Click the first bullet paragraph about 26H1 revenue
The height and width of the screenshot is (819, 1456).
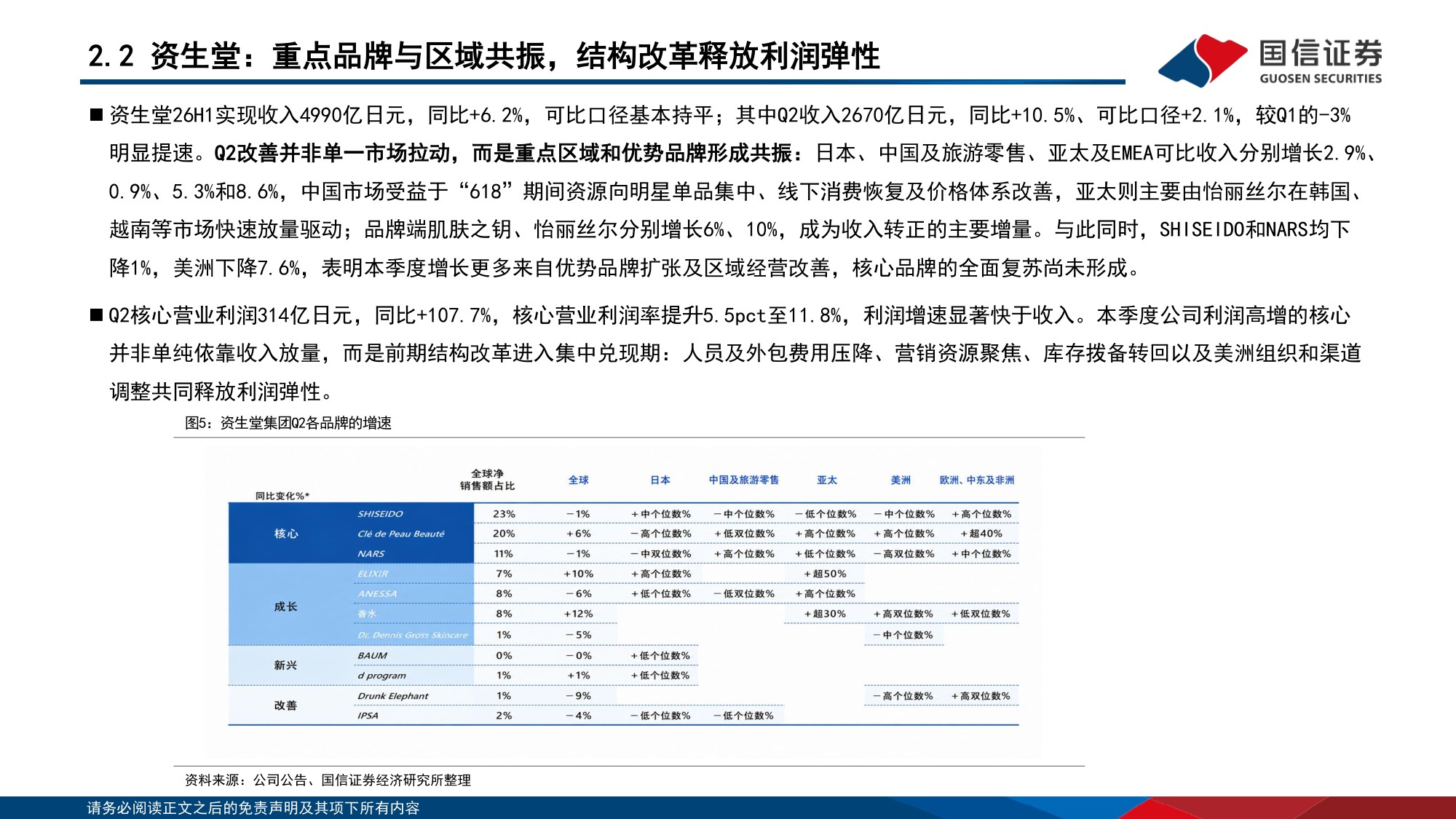[x=741, y=191]
